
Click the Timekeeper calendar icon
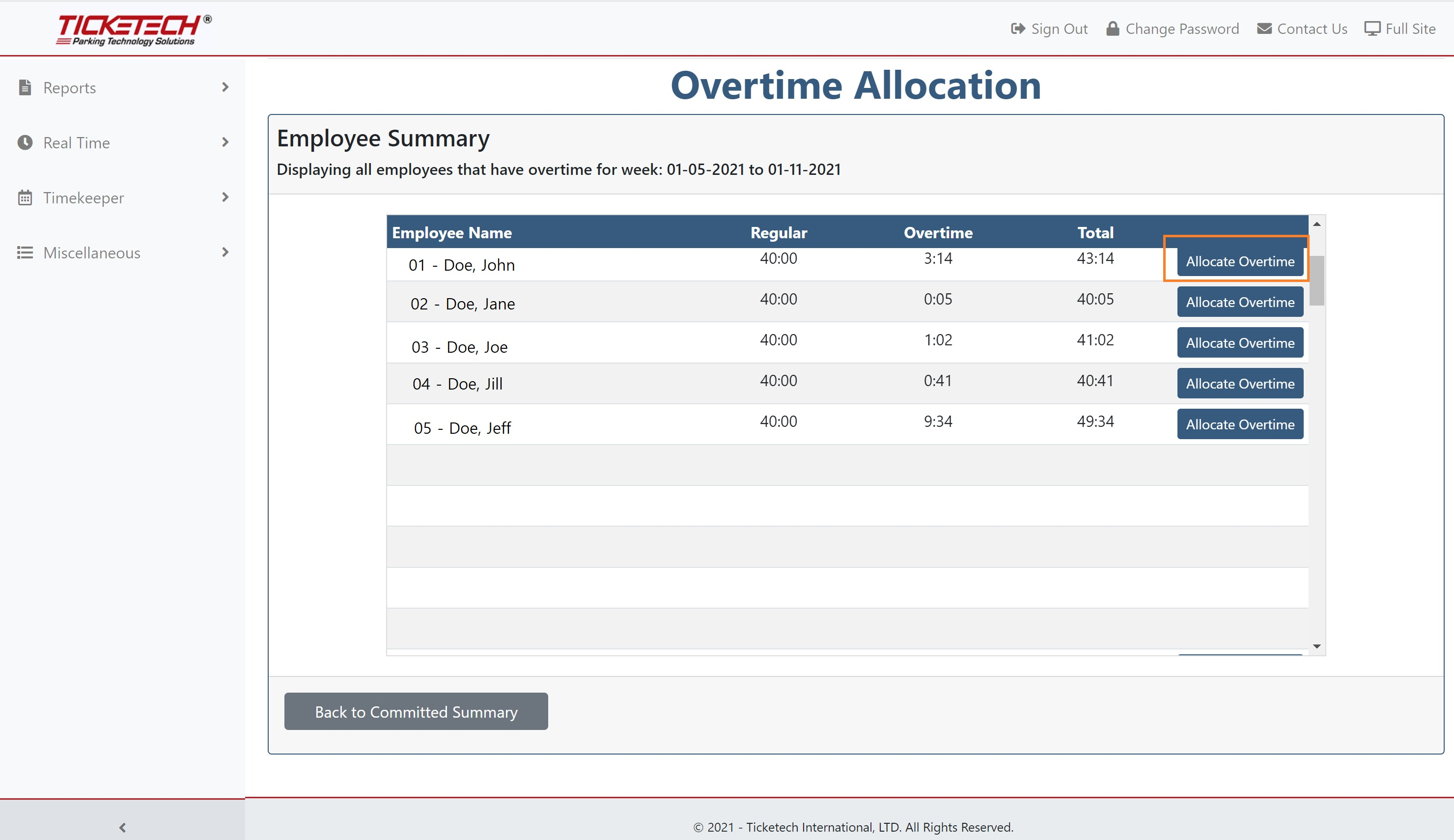[25, 198]
